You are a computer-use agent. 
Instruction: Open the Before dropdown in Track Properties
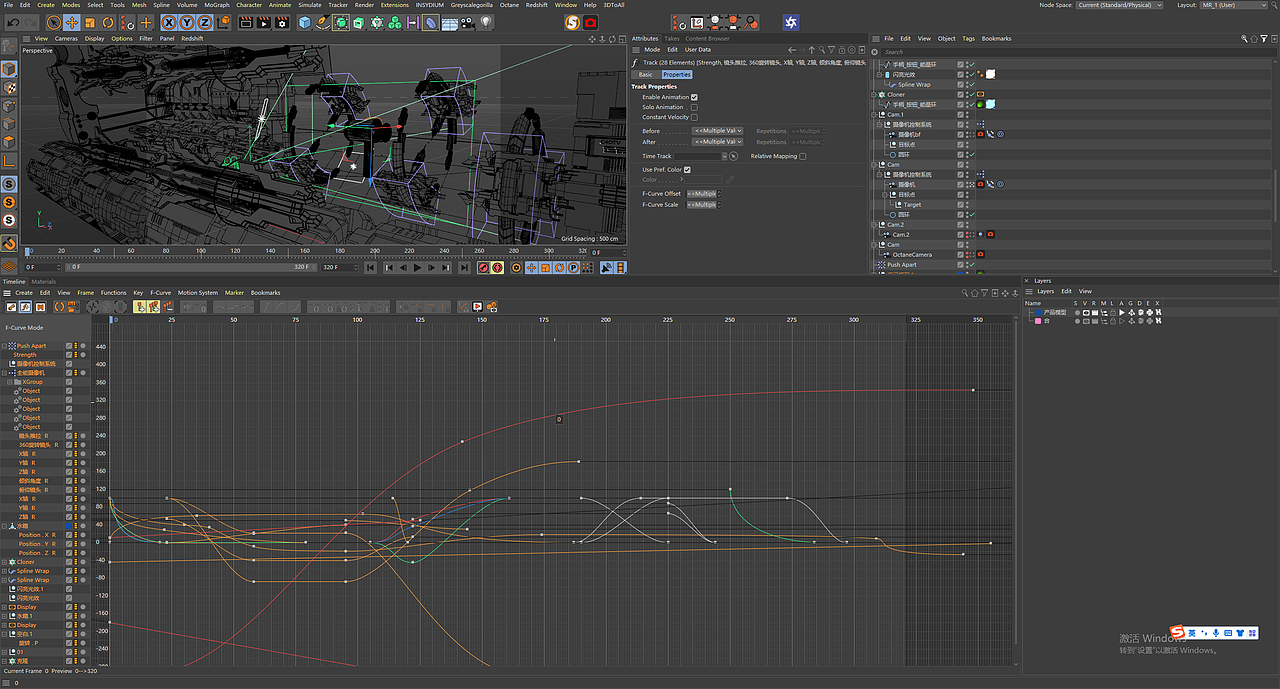(x=717, y=131)
